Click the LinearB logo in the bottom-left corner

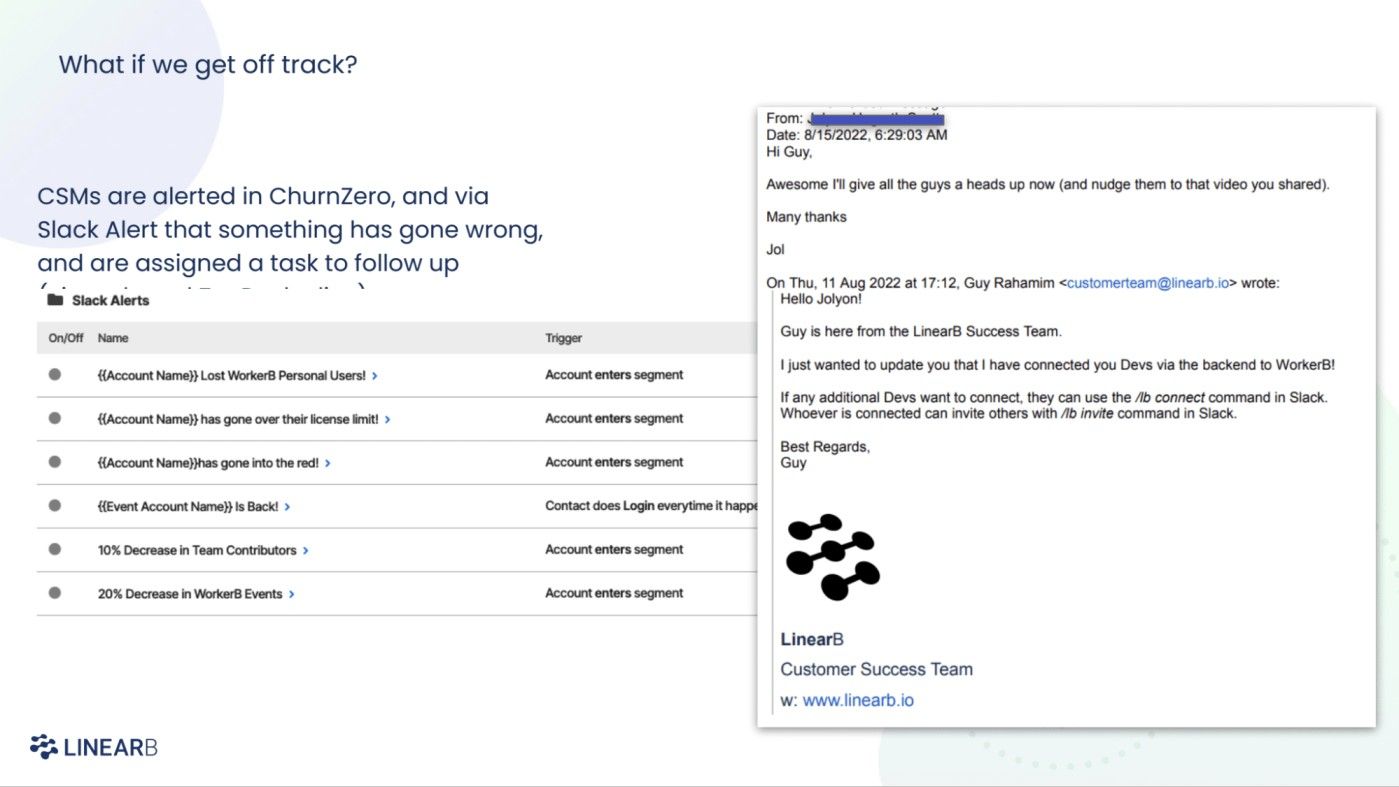tap(93, 746)
